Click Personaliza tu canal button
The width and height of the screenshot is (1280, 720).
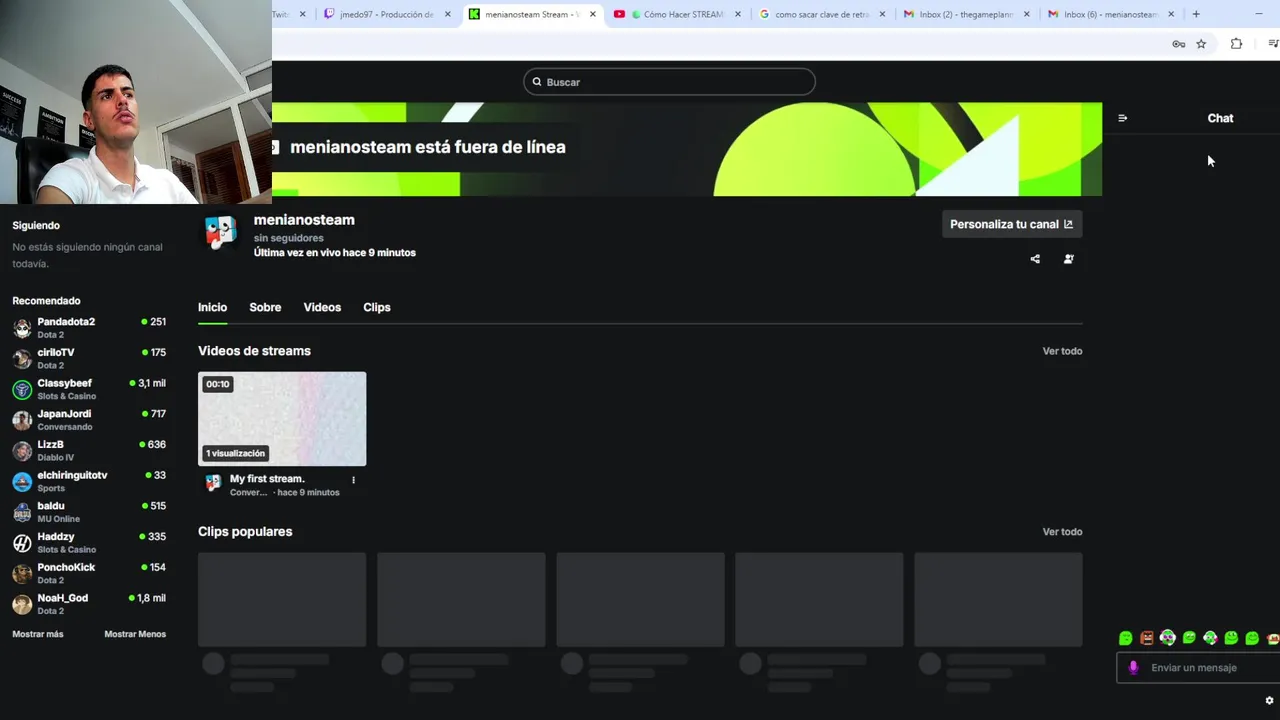pyautogui.click(x=1011, y=224)
